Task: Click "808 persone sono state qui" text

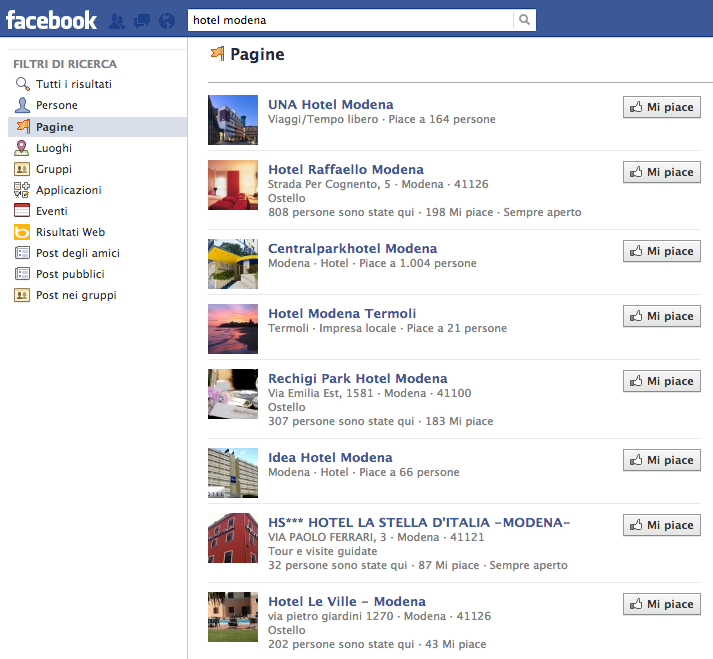Action: (341, 212)
